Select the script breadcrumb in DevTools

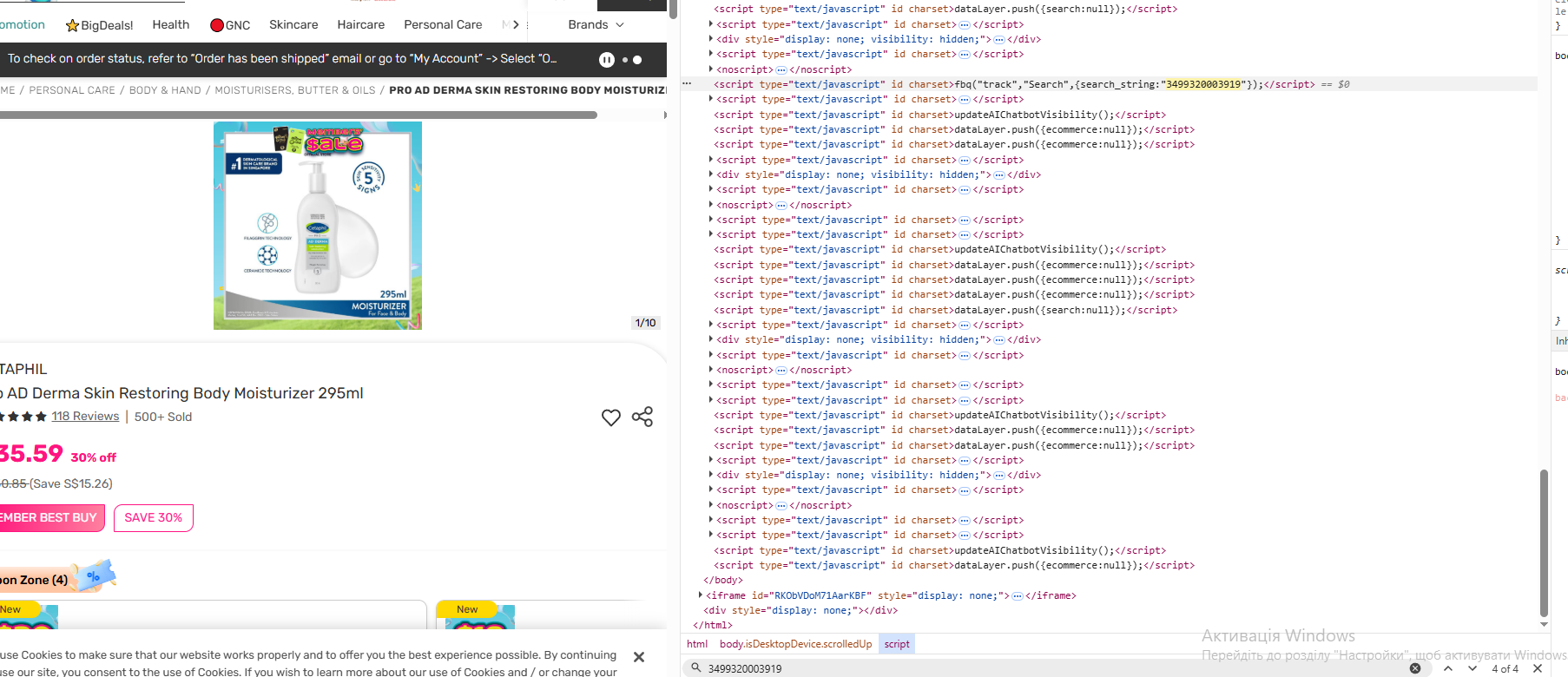coord(897,644)
